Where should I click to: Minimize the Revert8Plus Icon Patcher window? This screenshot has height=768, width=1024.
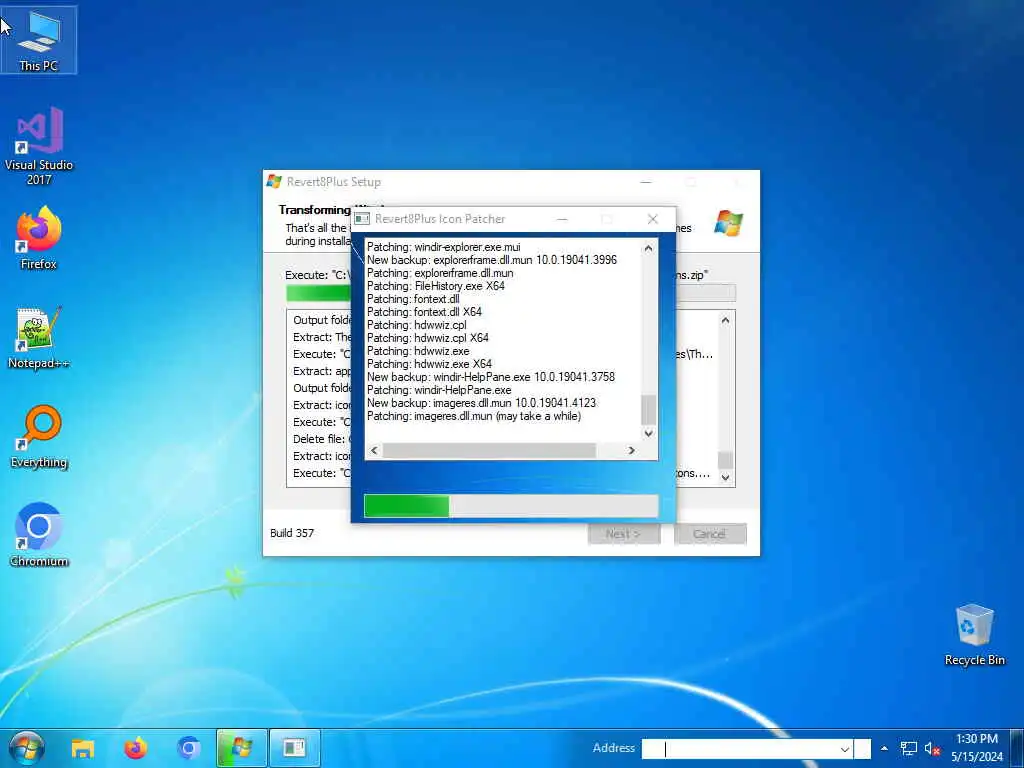click(x=562, y=219)
